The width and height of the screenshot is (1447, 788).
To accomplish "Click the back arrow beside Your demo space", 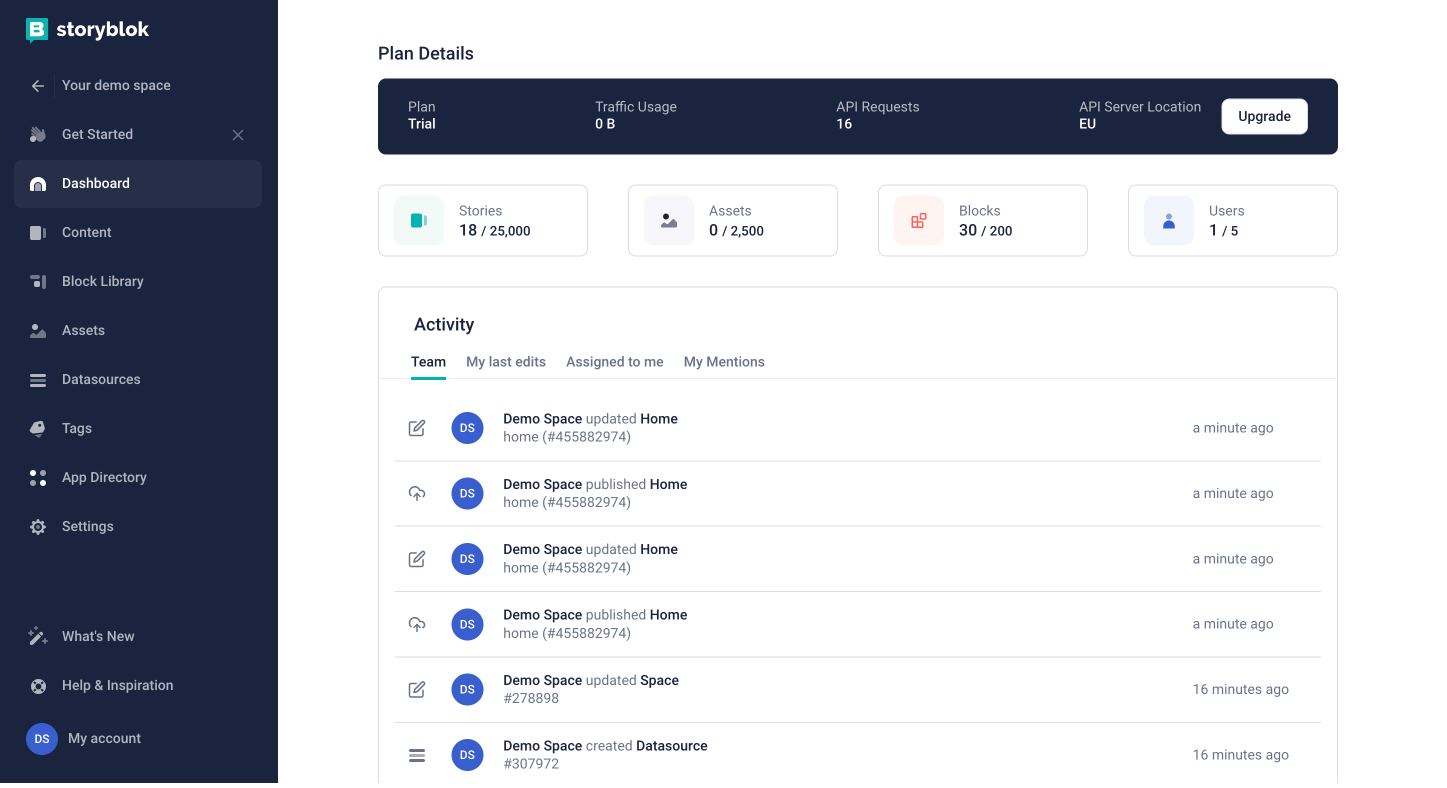I will click(x=37, y=85).
